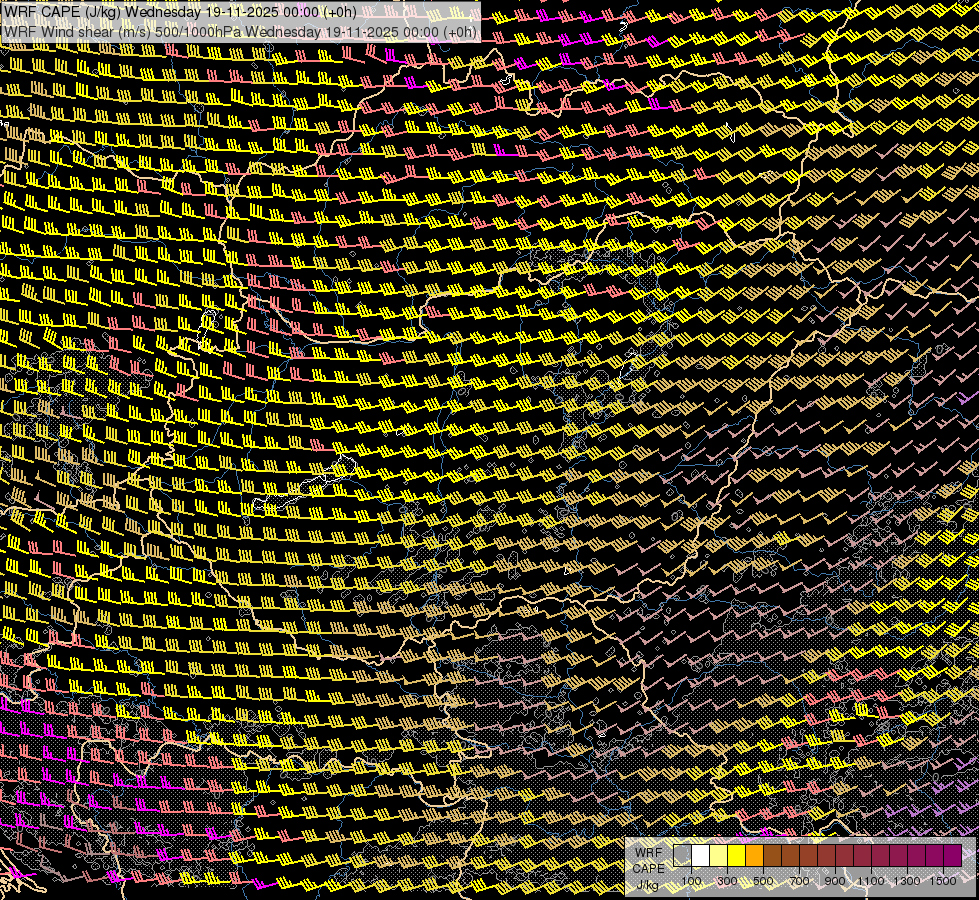Screen dimensions: 979x900
Task: Click the J/kg unit label in legend
Action: [x=648, y=885]
